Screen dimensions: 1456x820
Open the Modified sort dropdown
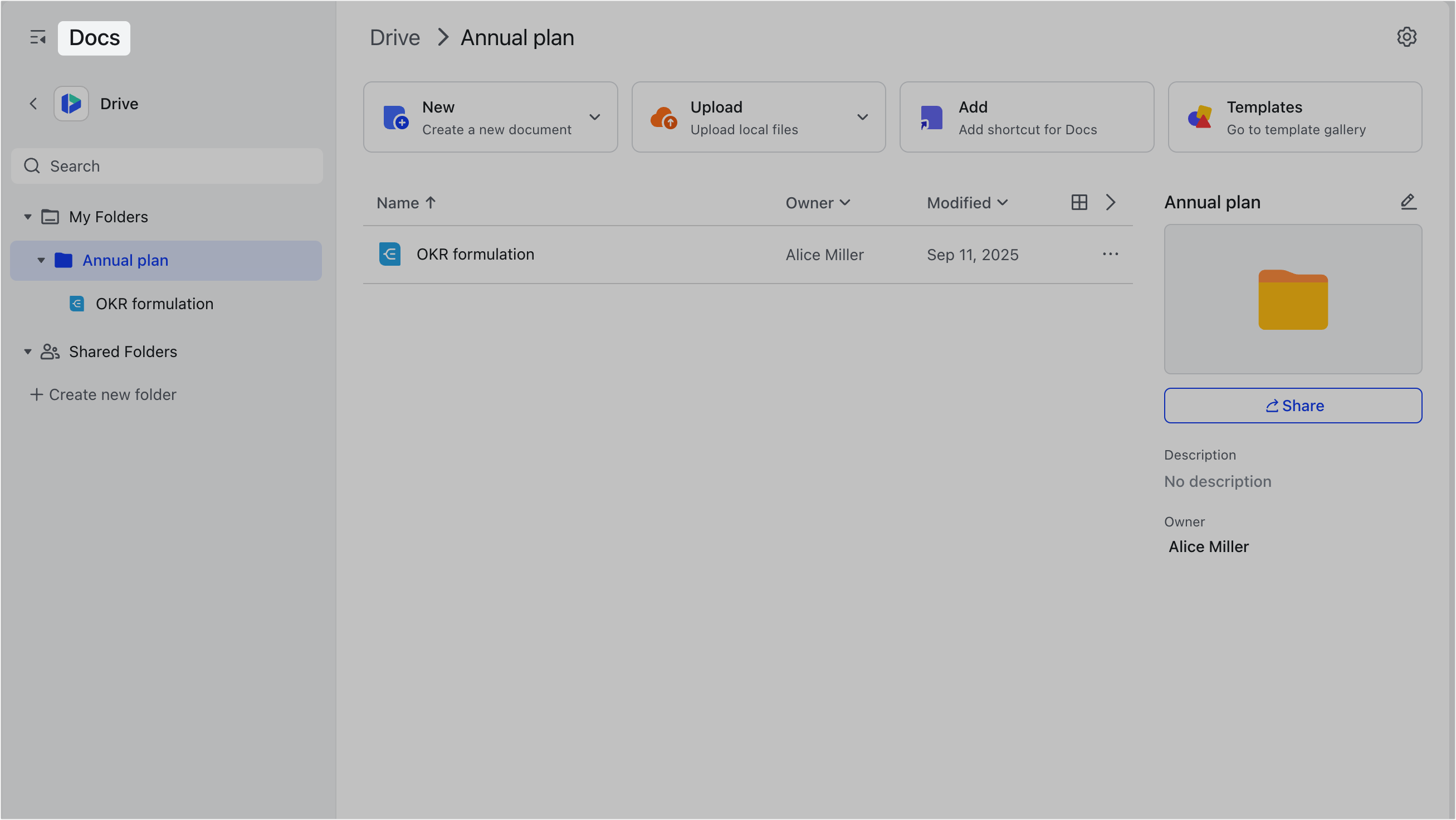(x=967, y=203)
